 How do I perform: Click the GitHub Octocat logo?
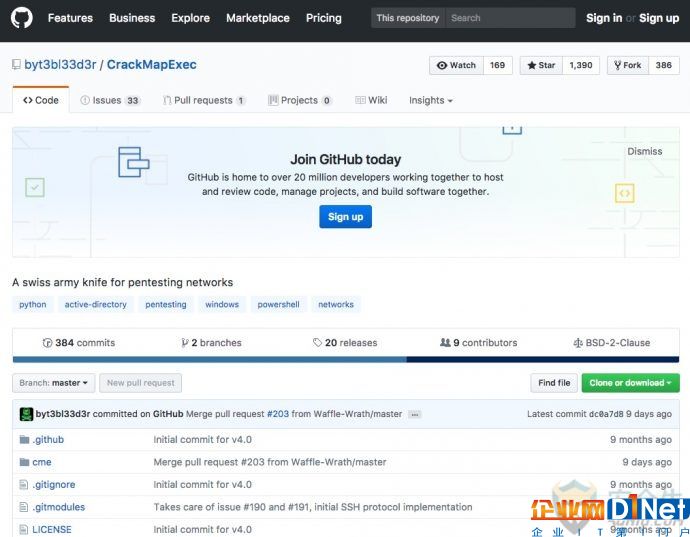pyautogui.click(x=22, y=18)
